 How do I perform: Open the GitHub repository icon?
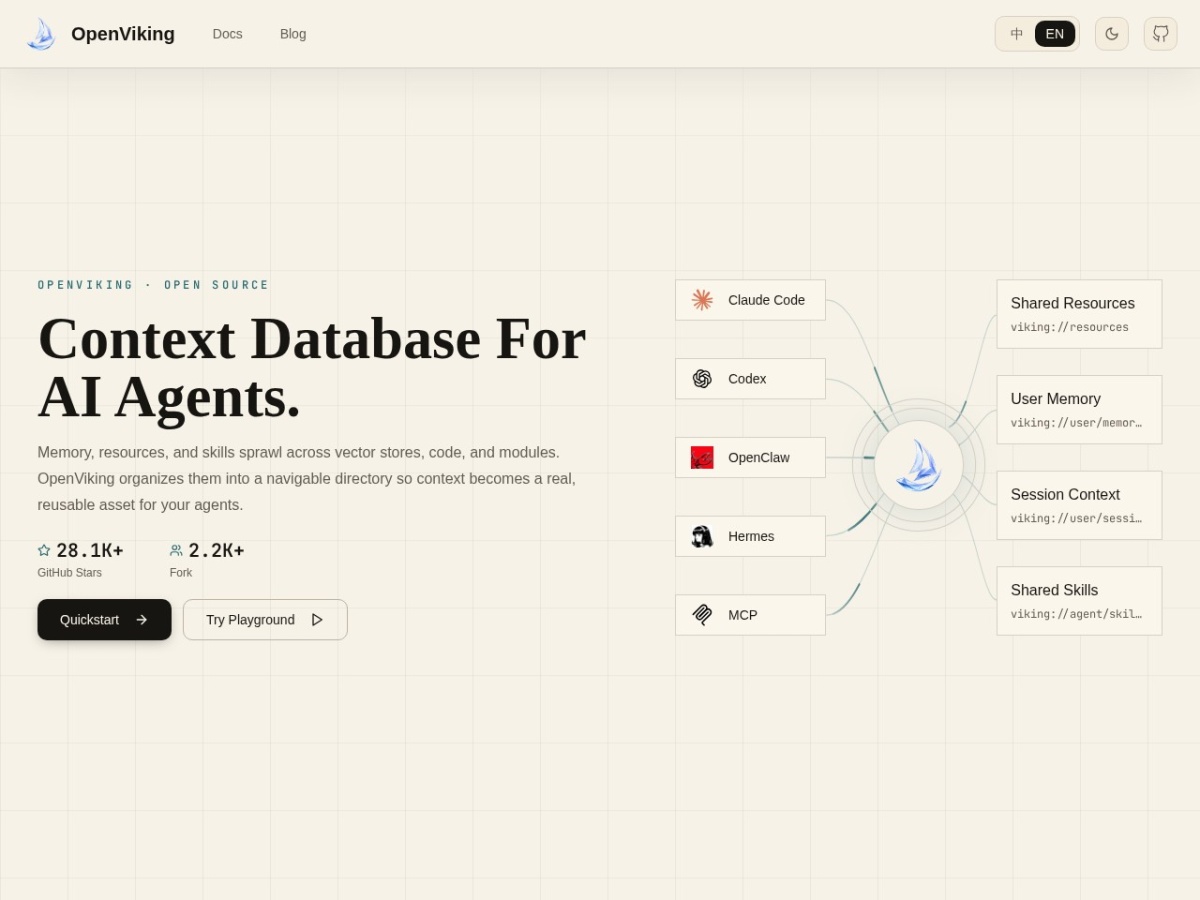[x=1160, y=34]
